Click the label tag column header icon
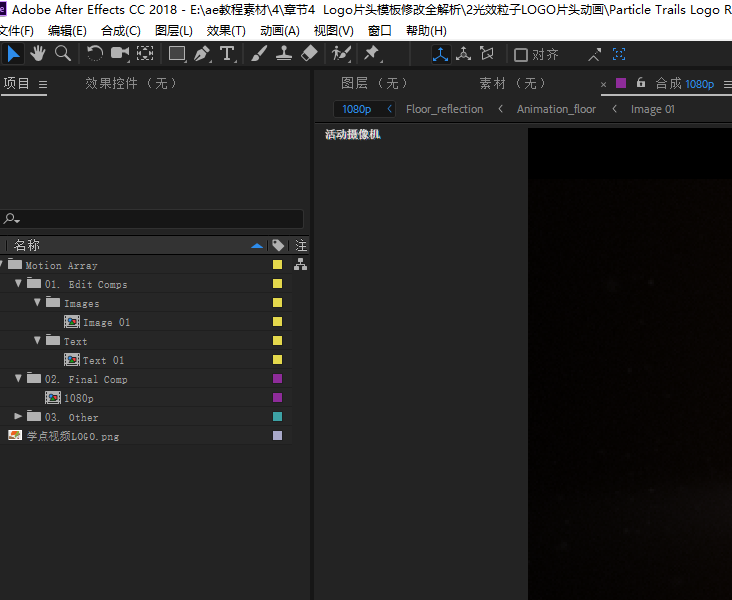732x600 pixels. pos(278,245)
